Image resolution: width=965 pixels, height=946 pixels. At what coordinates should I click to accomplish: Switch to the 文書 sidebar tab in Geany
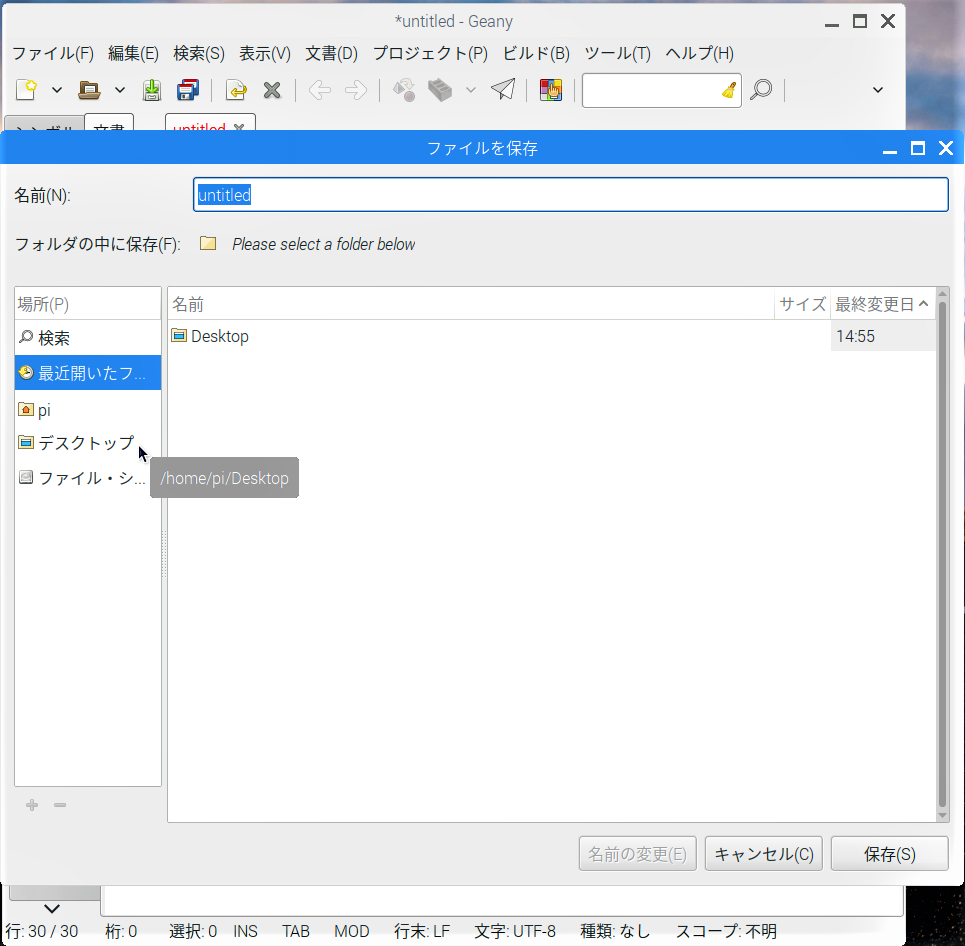(109, 124)
